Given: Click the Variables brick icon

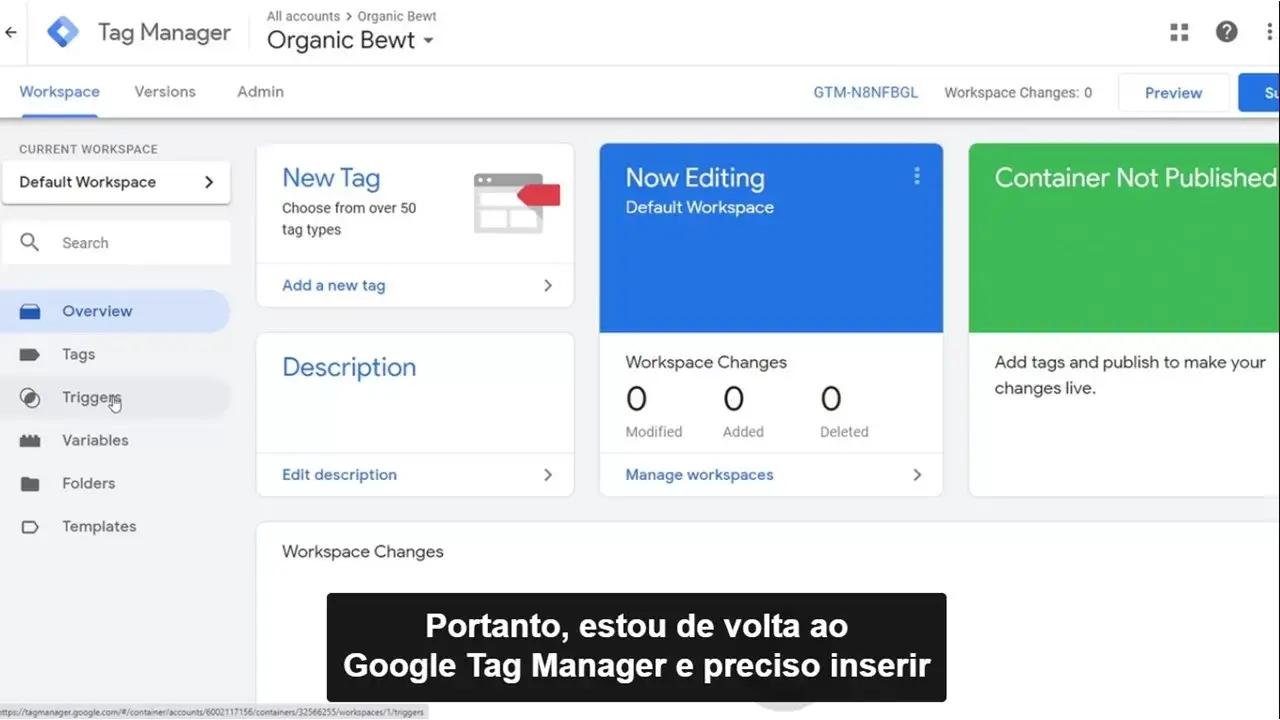Looking at the screenshot, I should point(30,440).
